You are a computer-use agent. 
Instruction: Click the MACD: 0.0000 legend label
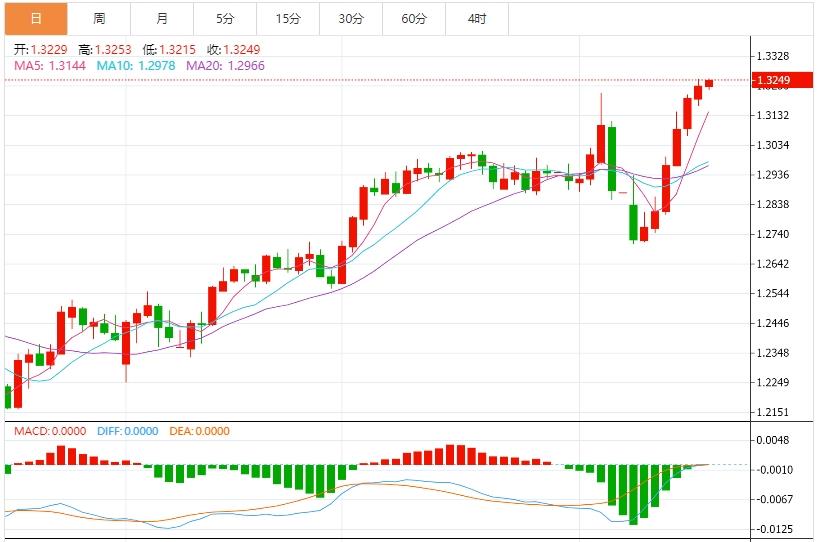(x=50, y=431)
